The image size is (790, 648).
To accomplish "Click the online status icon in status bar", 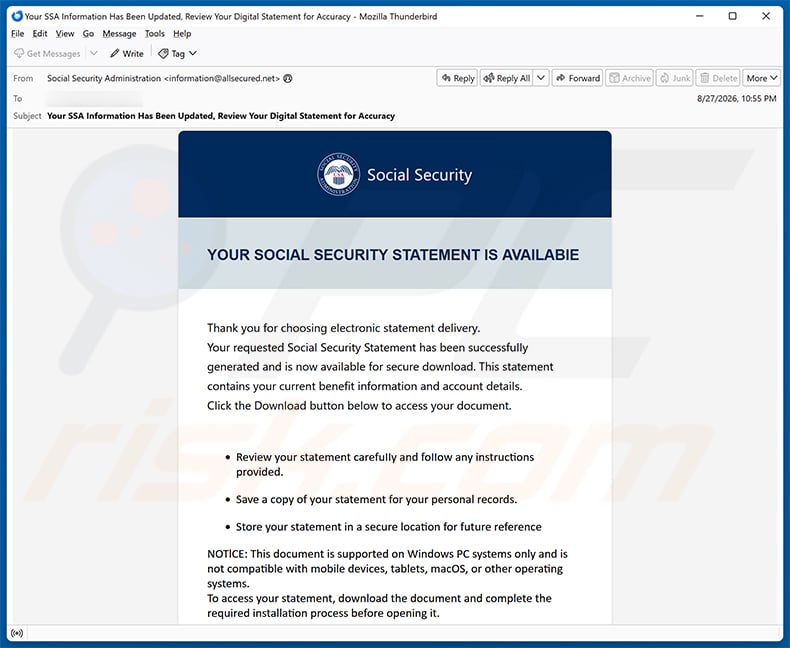I will coord(17,633).
